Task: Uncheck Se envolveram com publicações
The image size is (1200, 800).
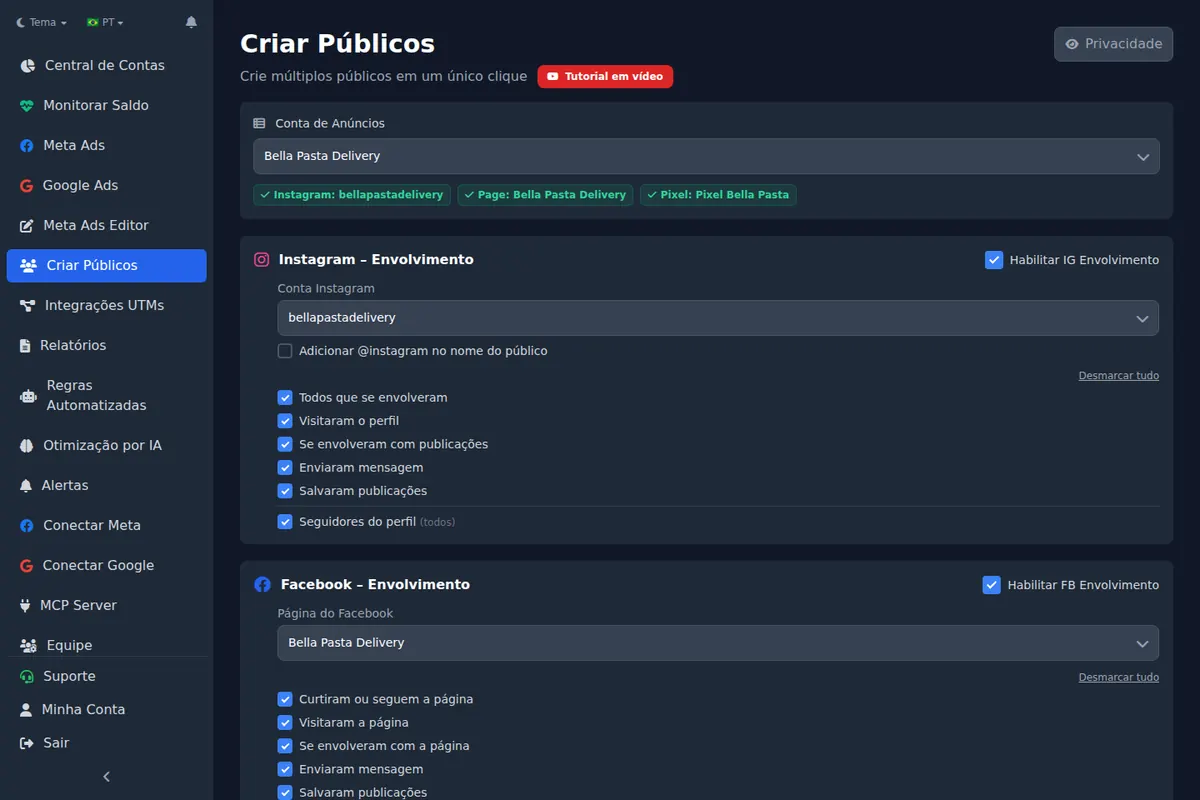Action: click(x=285, y=444)
